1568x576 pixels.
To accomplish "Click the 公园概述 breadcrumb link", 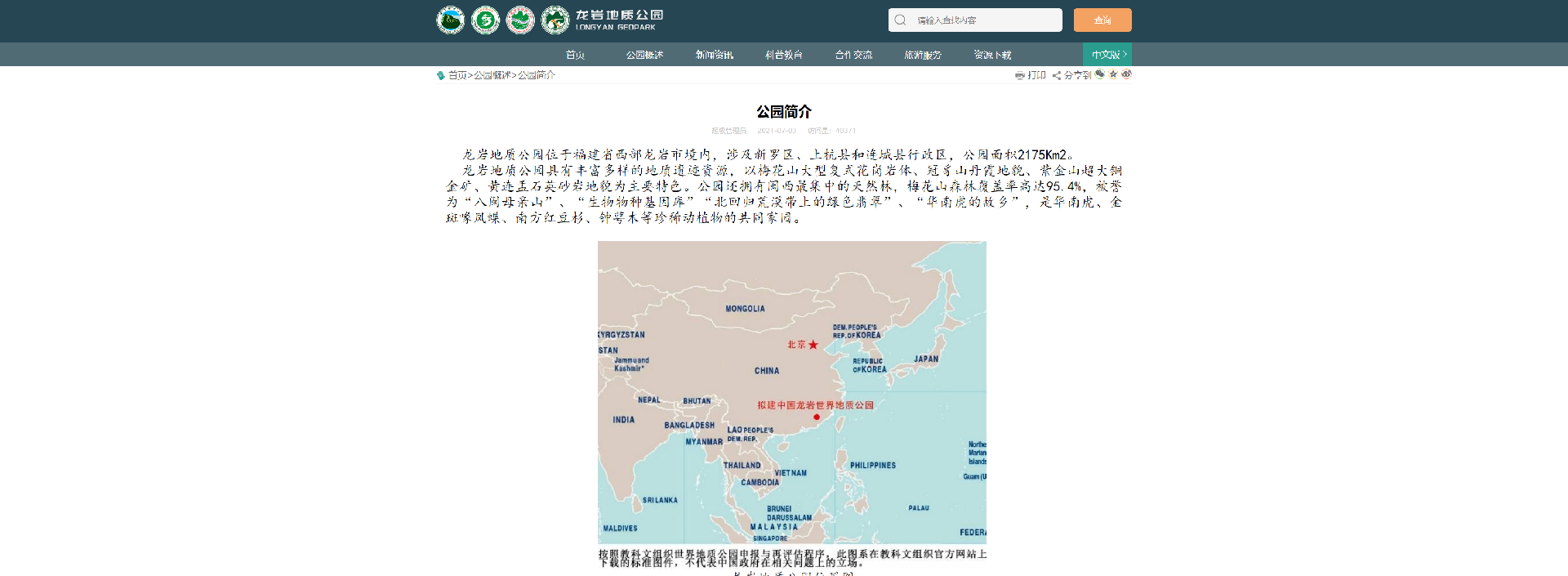I will (x=492, y=75).
